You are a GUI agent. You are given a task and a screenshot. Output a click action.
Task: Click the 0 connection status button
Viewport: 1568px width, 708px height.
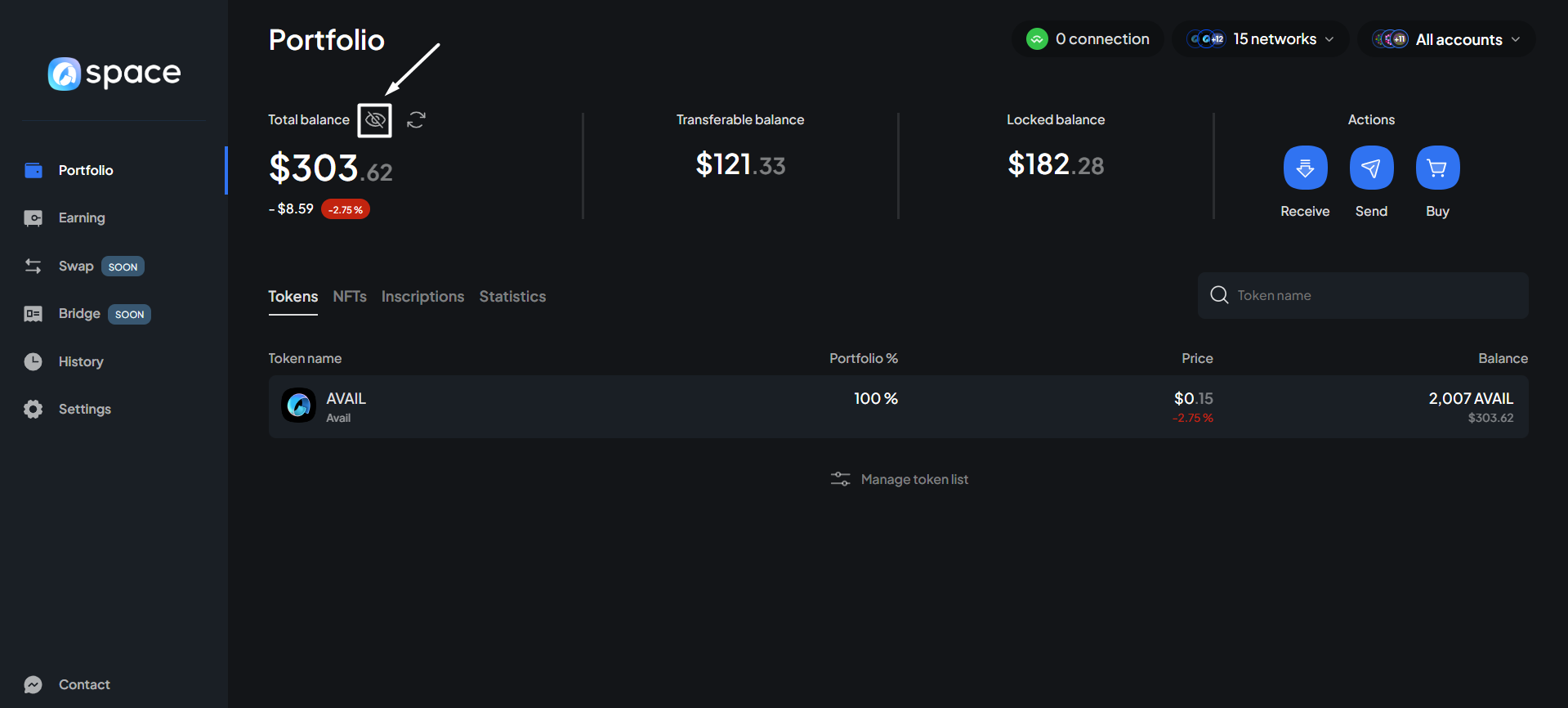coord(1088,39)
